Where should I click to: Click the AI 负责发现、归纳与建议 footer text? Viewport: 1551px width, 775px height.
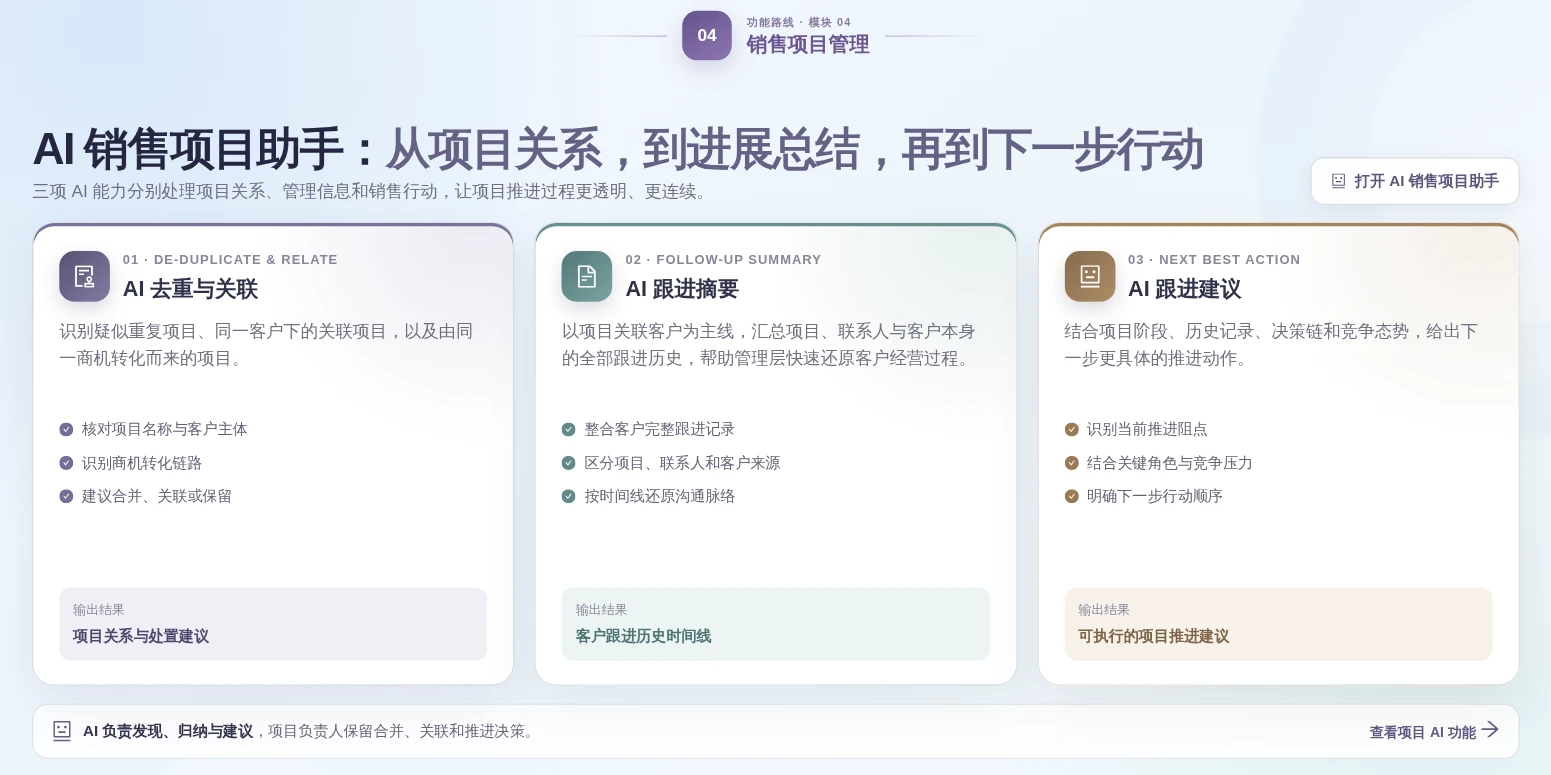(168, 731)
